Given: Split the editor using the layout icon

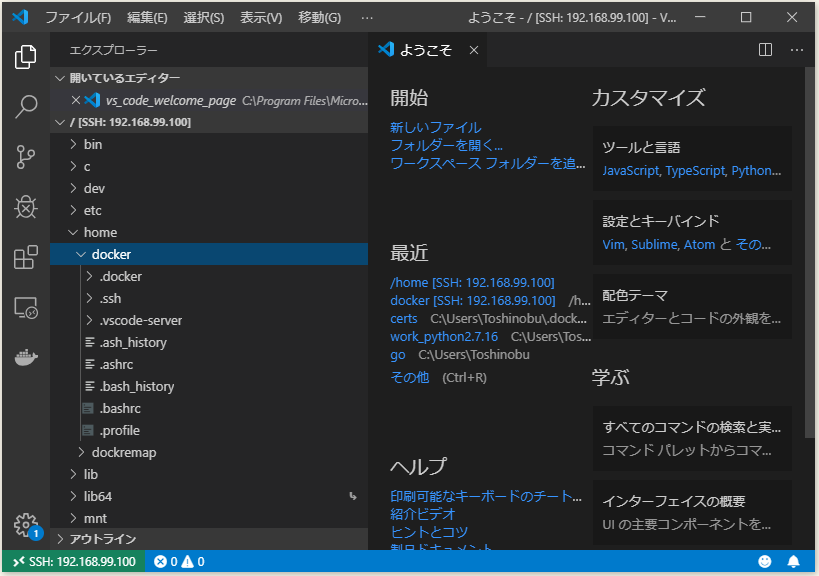Looking at the screenshot, I should [765, 49].
